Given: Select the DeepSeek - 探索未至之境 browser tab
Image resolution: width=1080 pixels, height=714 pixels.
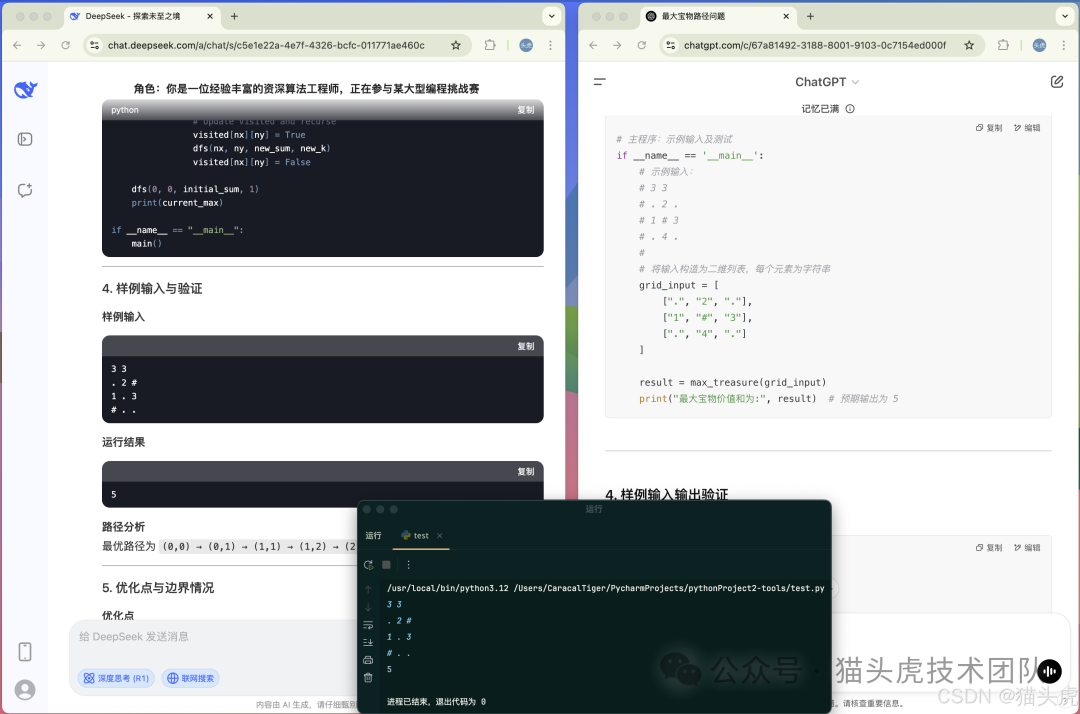Looking at the screenshot, I should pos(141,16).
